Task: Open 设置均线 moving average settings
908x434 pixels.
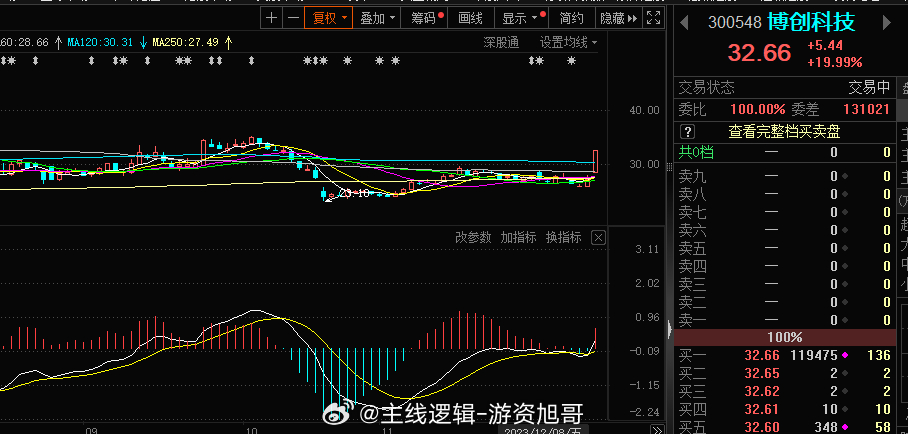Action: click(x=568, y=42)
